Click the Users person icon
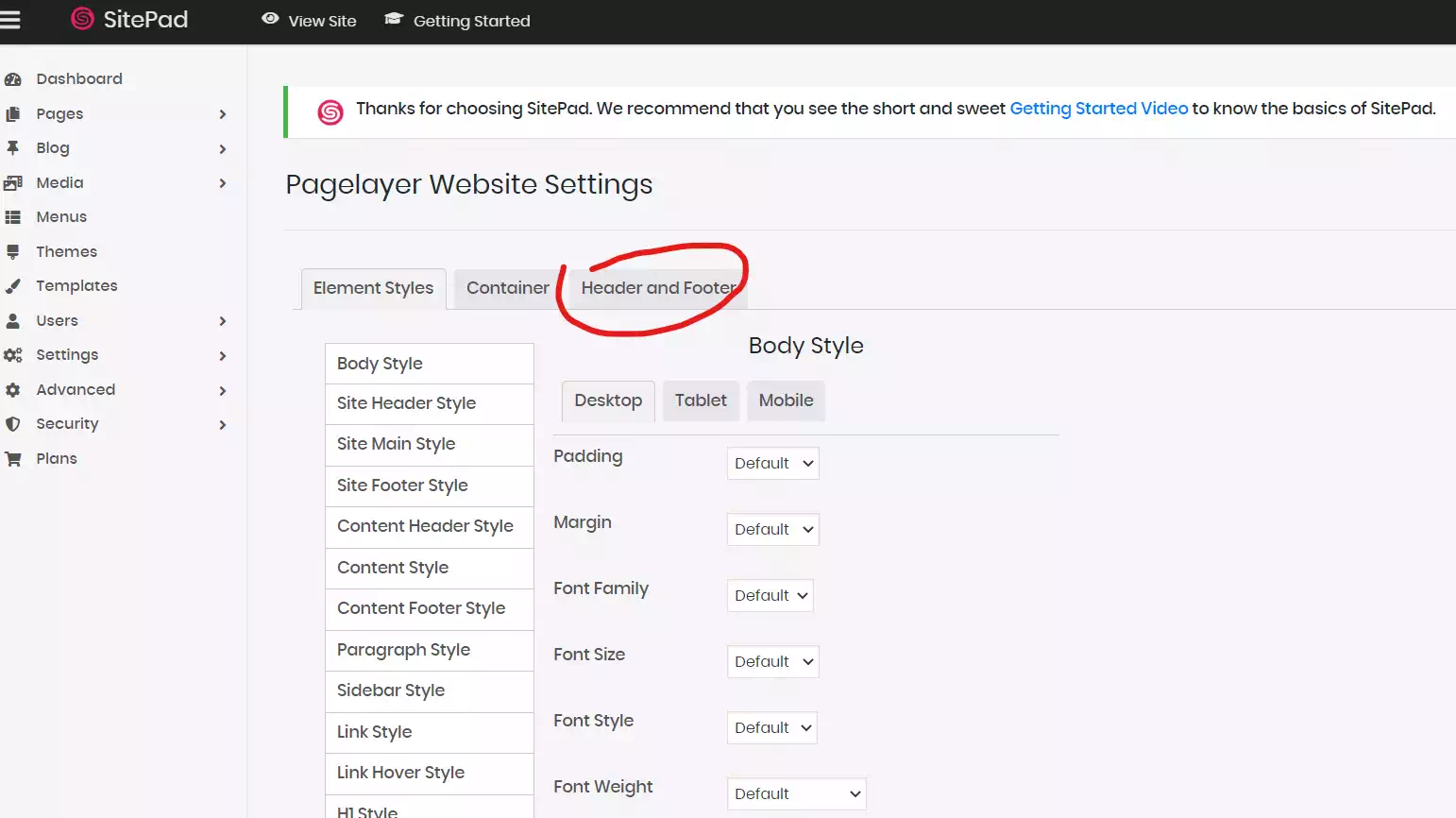1456x818 pixels. tap(13, 321)
